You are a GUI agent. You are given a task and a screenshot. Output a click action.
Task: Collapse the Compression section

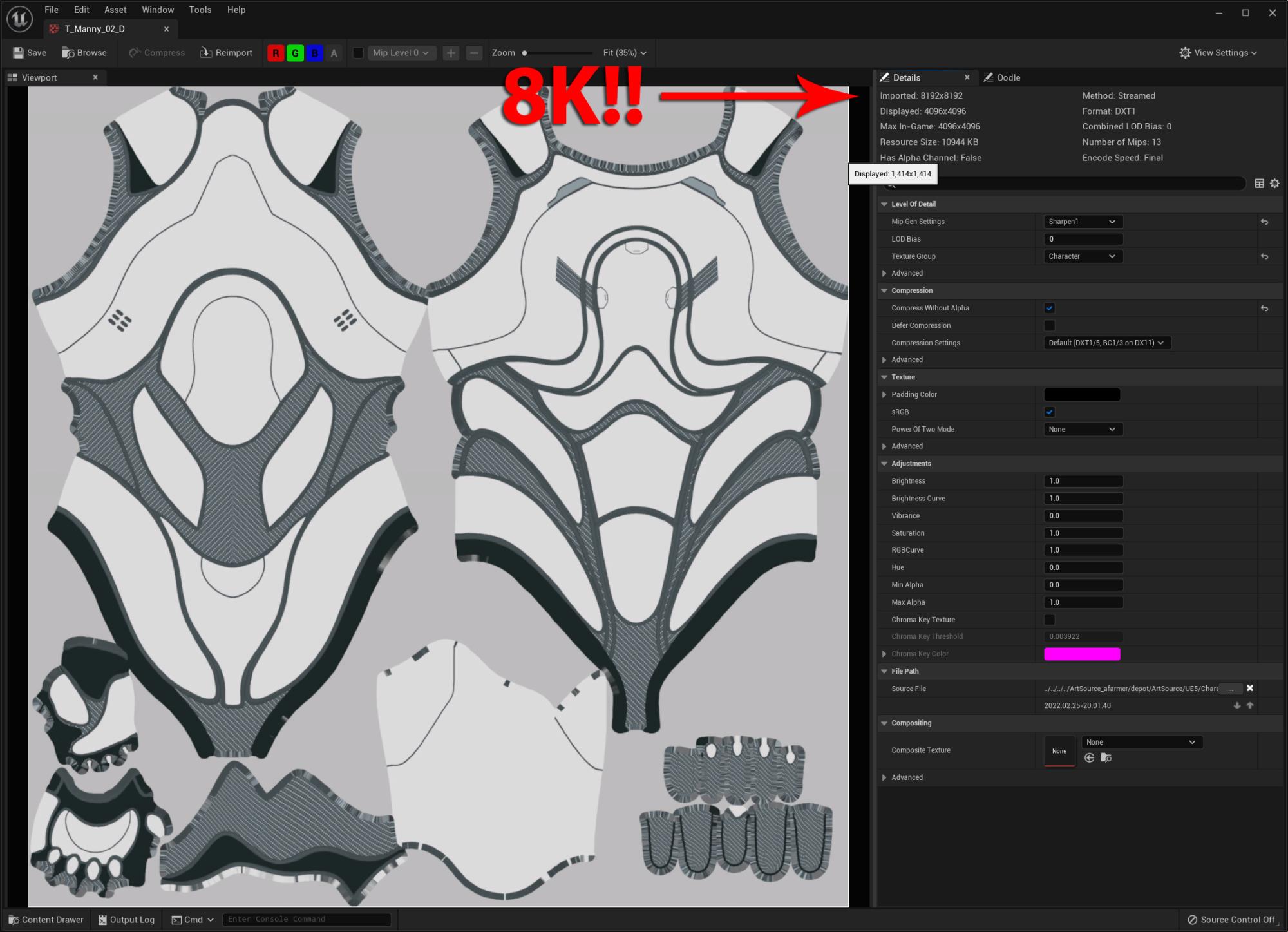pos(884,290)
